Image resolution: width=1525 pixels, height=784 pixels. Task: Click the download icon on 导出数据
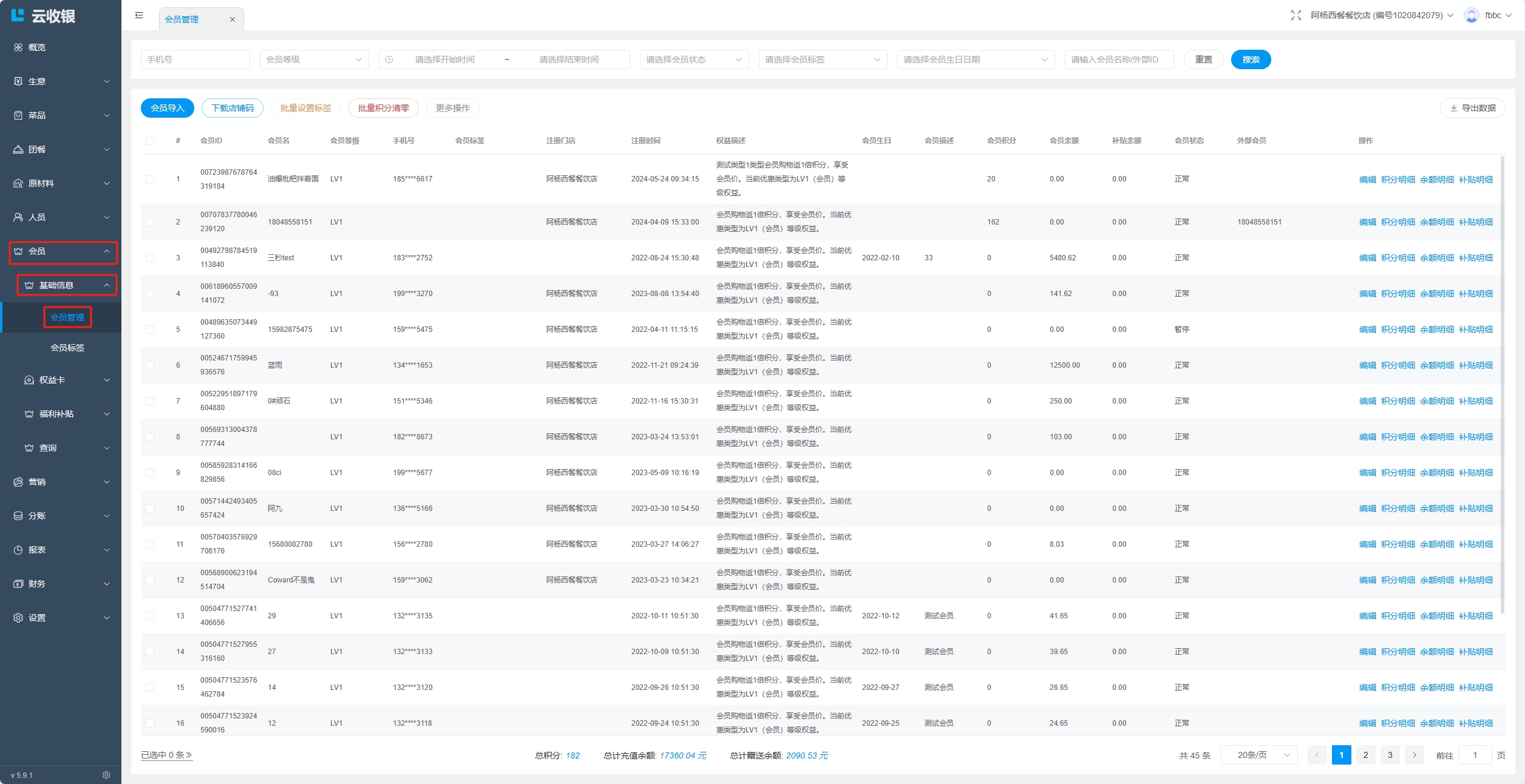1453,108
